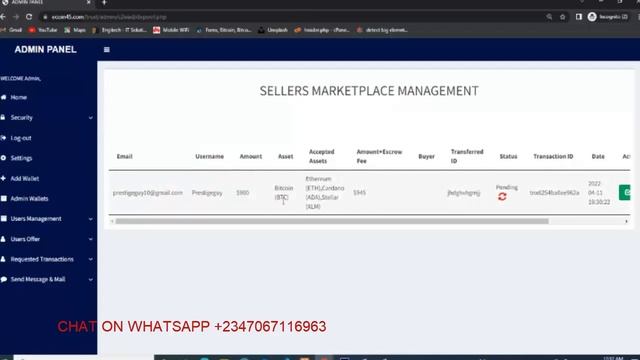
Task: Click the Email column header
Action: (x=124, y=156)
